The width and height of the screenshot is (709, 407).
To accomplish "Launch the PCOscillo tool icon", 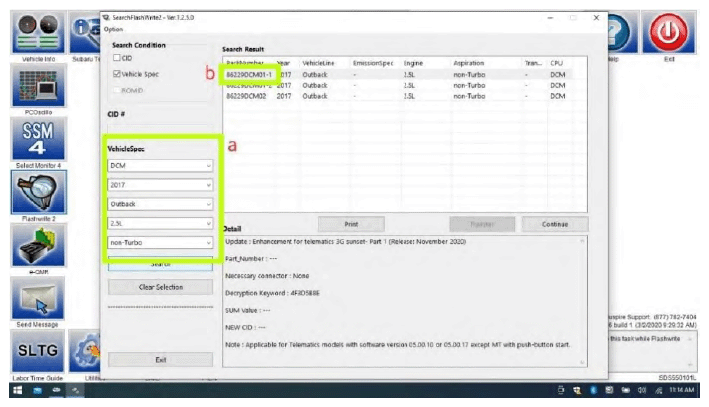I will [38, 85].
